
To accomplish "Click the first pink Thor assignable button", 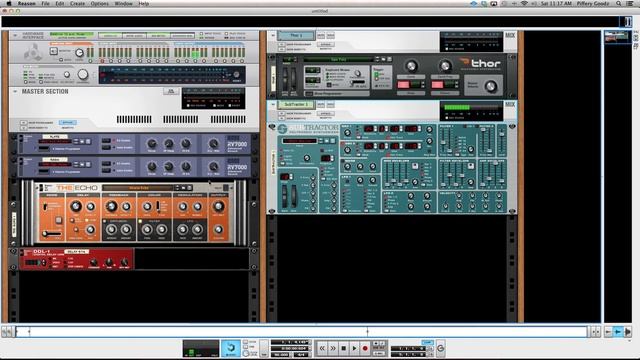I will click(x=403, y=85).
